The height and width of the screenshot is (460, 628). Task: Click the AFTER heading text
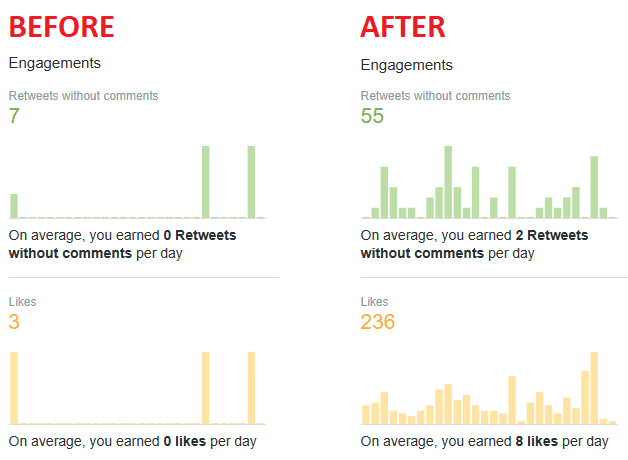(x=403, y=27)
